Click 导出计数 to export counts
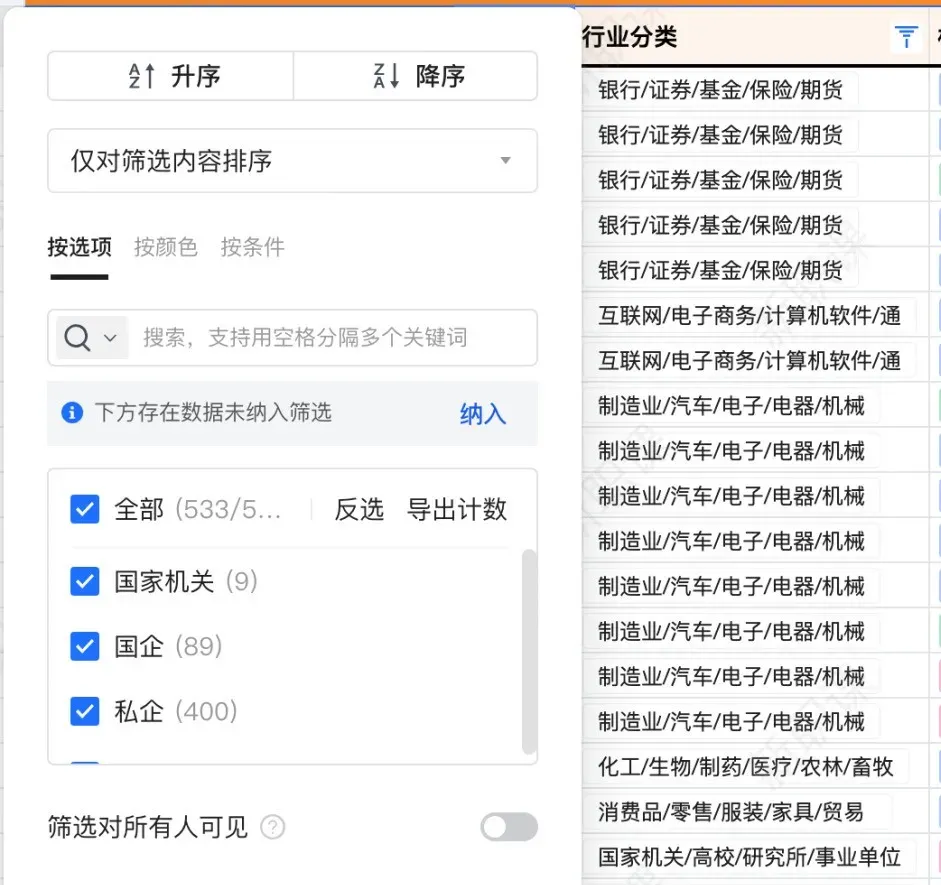 click(456, 510)
